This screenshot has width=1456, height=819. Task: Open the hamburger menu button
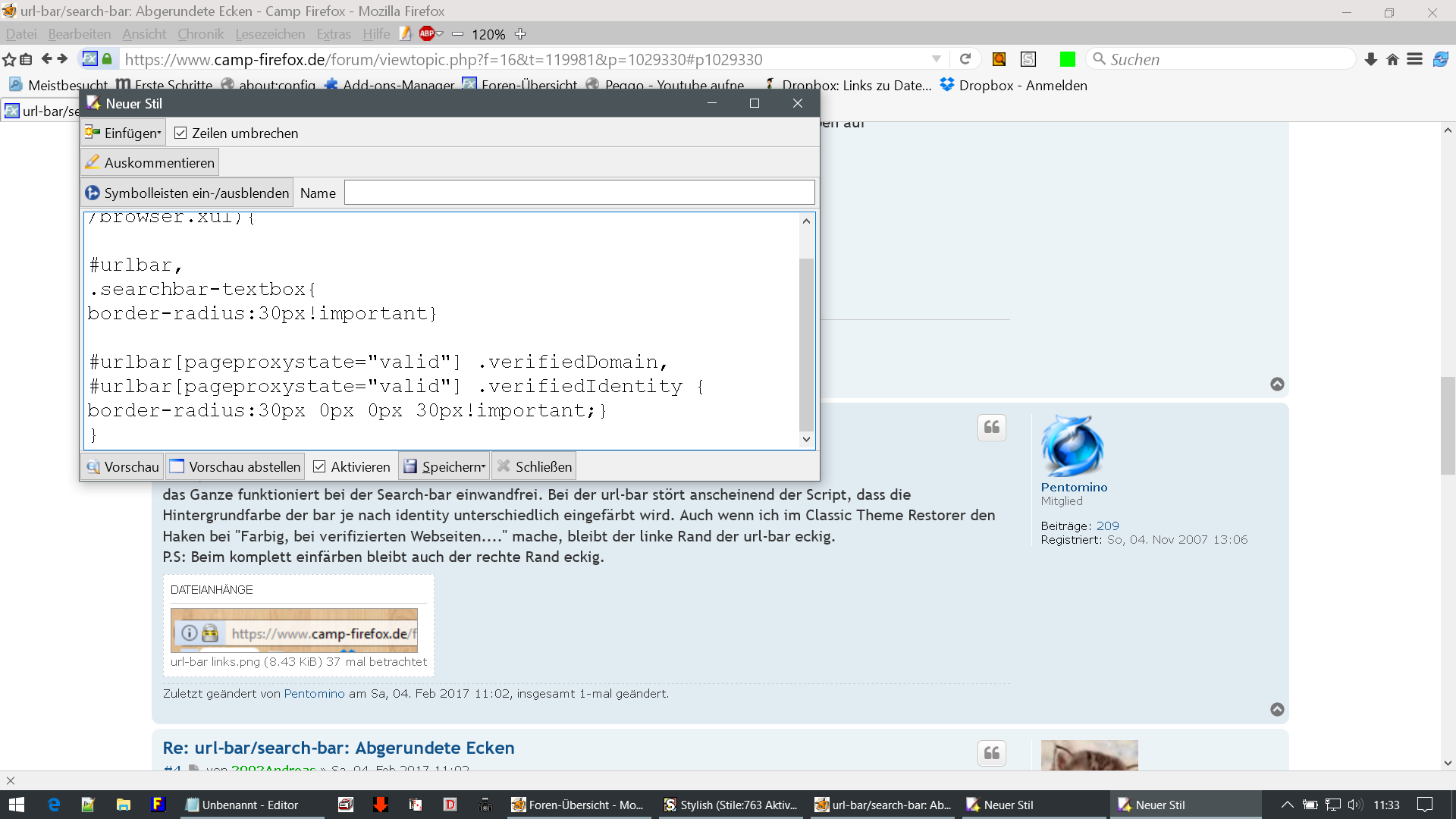pos(1414,59)
